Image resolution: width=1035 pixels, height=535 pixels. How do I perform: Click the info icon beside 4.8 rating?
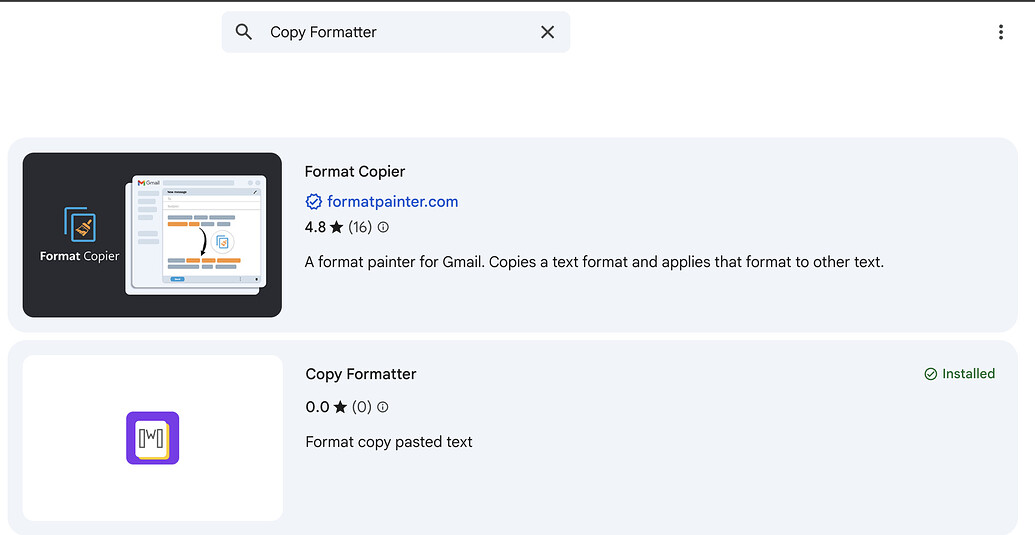click(x=383, y=227)
